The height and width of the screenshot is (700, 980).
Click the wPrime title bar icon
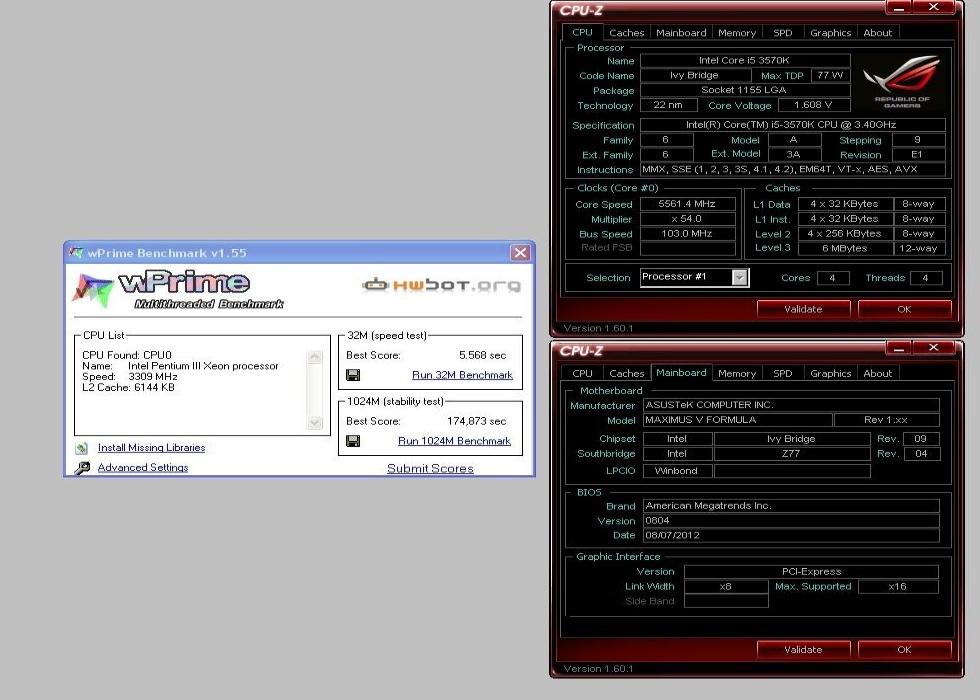pyautogui.click(x=76, y=253)
